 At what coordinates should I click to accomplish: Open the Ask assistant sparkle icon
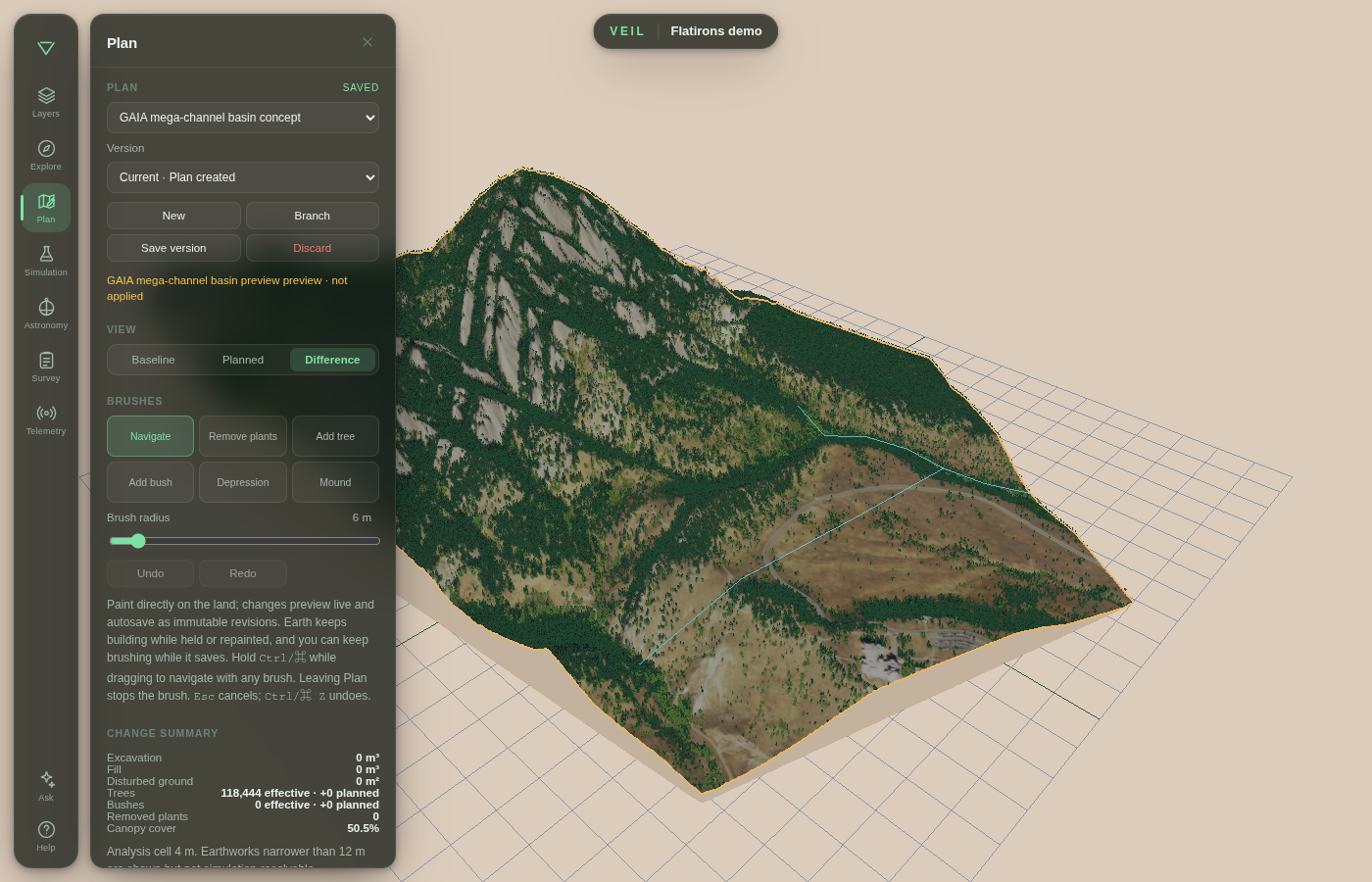[x=46, y=786]
